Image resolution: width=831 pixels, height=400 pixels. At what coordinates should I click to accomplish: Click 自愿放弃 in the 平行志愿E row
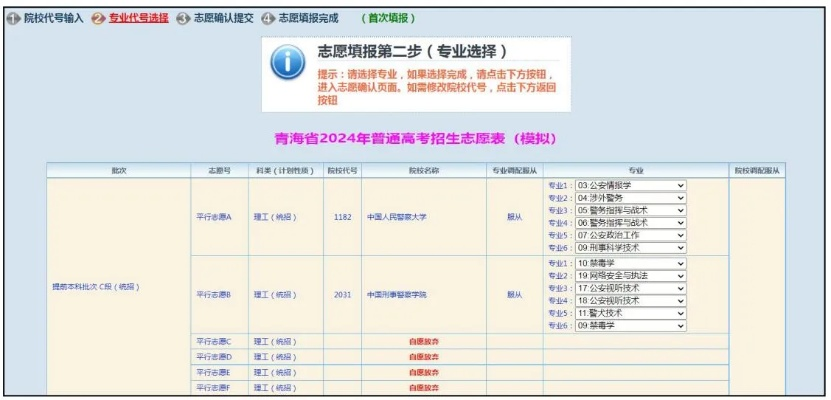click(x=424, y=372)
